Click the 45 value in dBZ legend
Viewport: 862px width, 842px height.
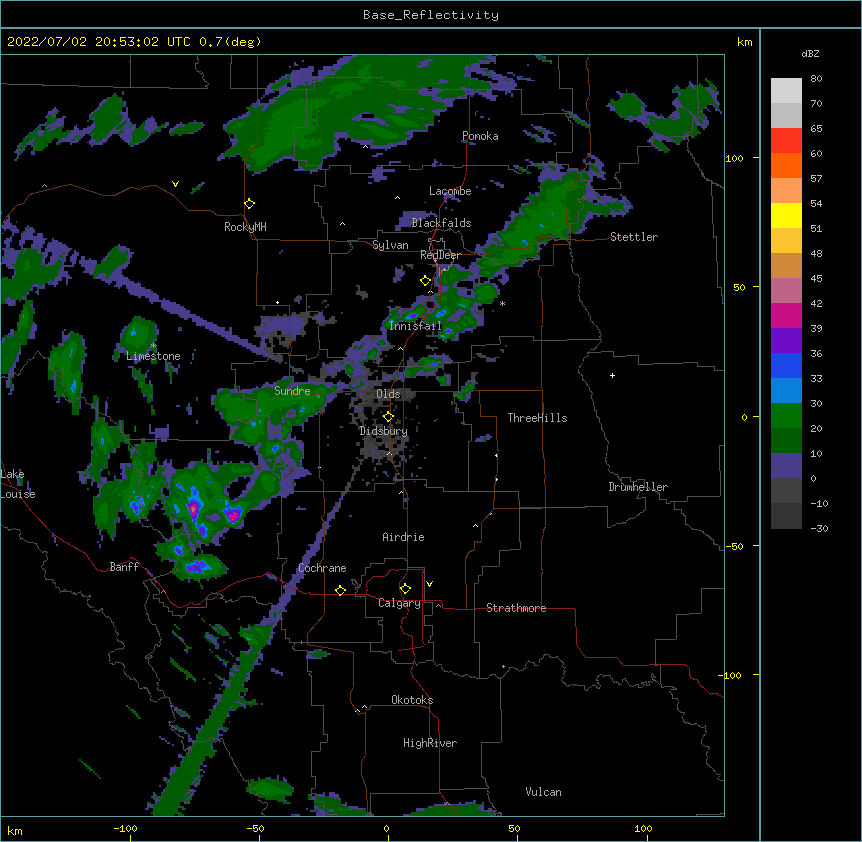[x=816, y=278]
